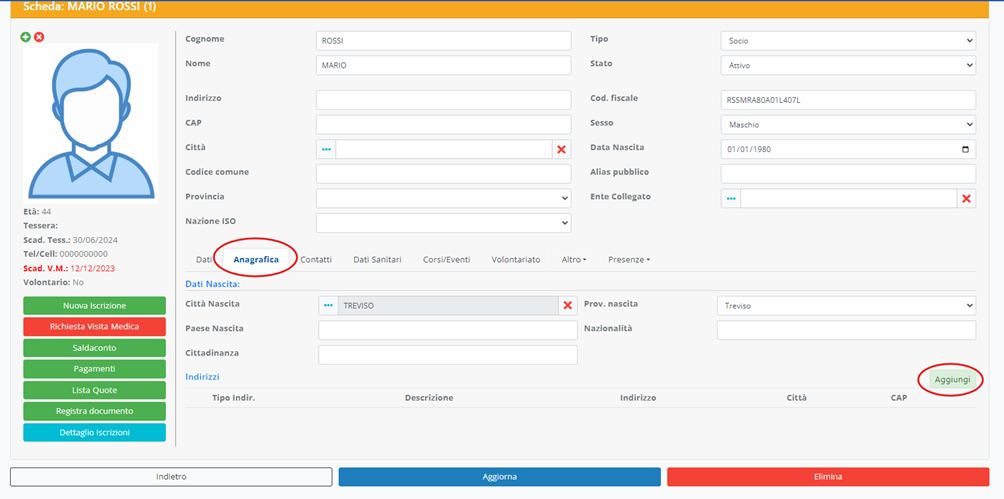Expand the Stato dropdown showing Attivo
This screenshot has width=1004, height=499.
point(847,65)
